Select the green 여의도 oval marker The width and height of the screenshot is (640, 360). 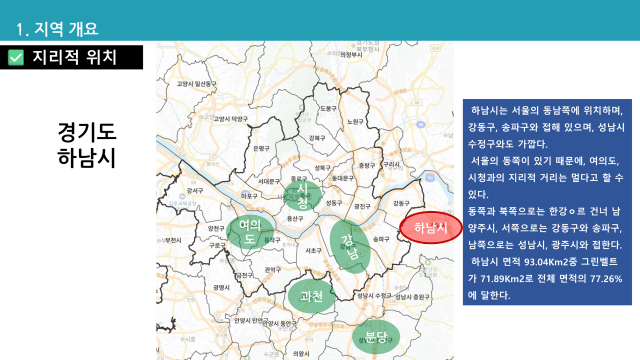click(250, 231)
